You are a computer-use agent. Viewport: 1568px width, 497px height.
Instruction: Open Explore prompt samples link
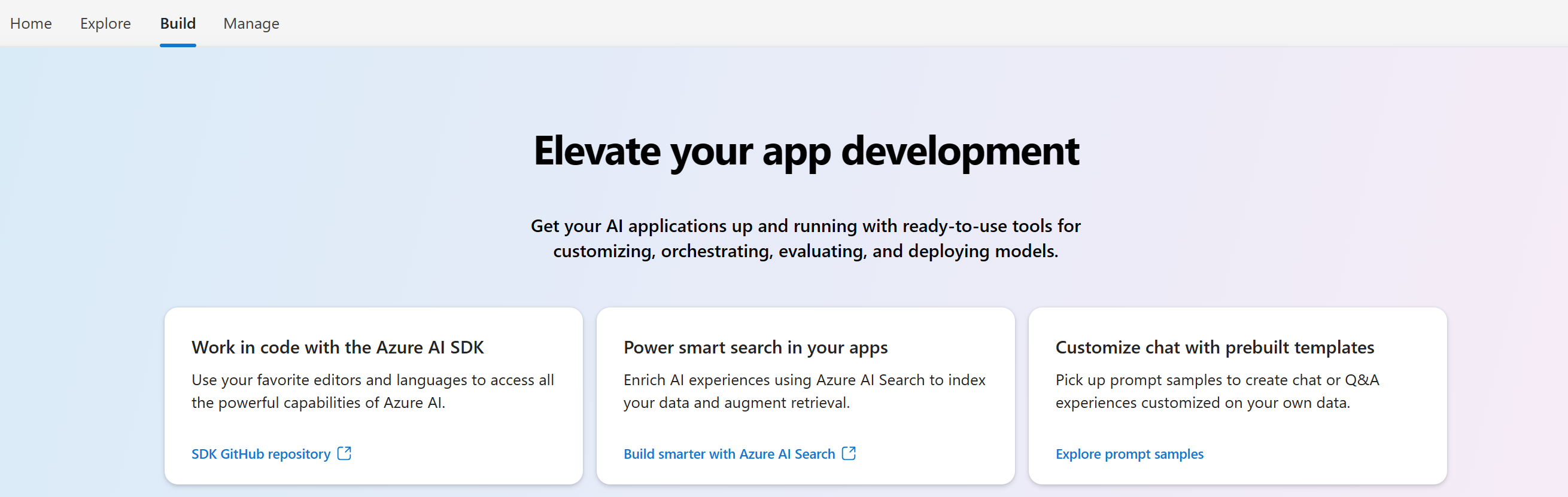click(x=1129, y=454)
